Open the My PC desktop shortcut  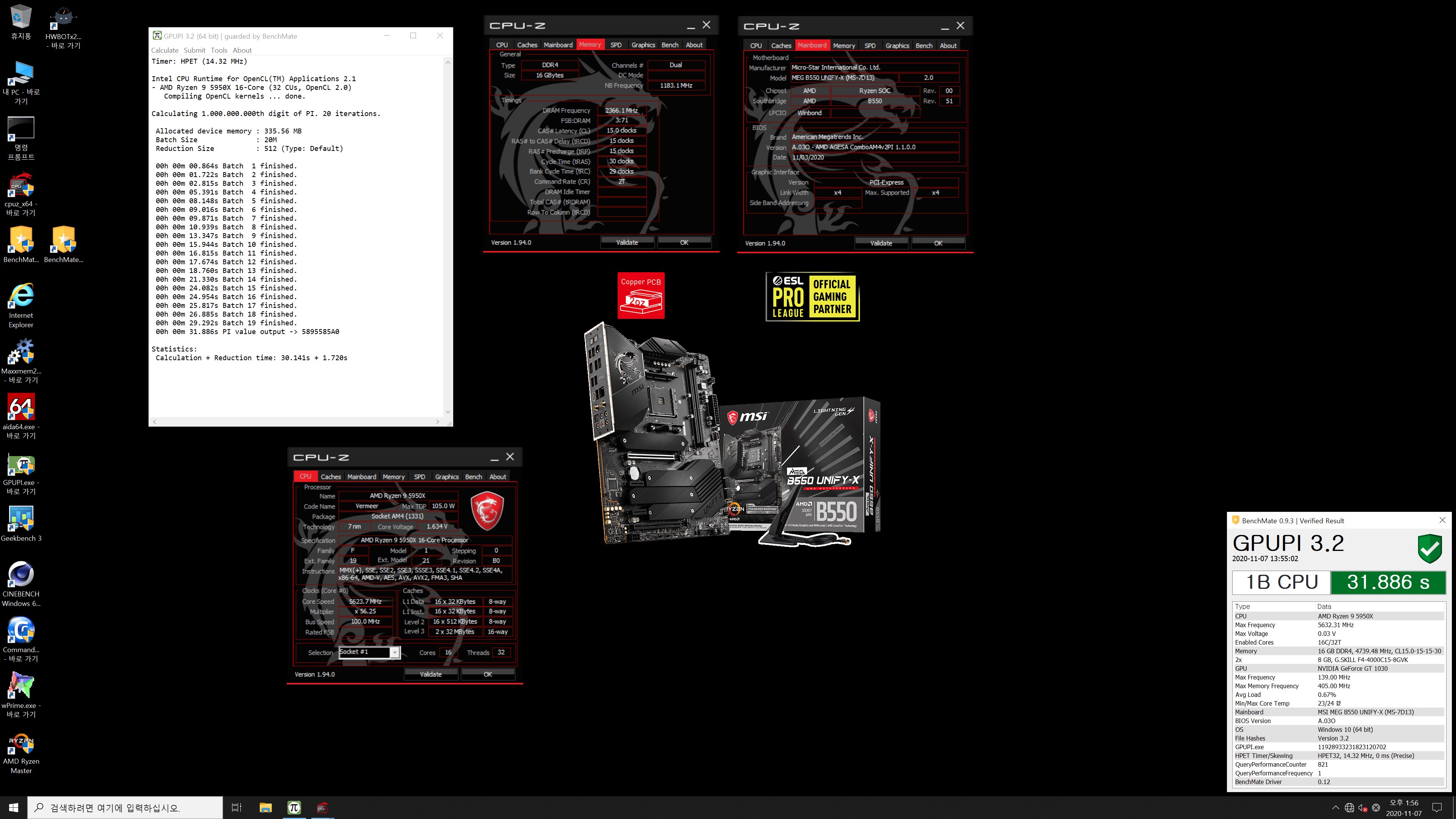point(21,83)
